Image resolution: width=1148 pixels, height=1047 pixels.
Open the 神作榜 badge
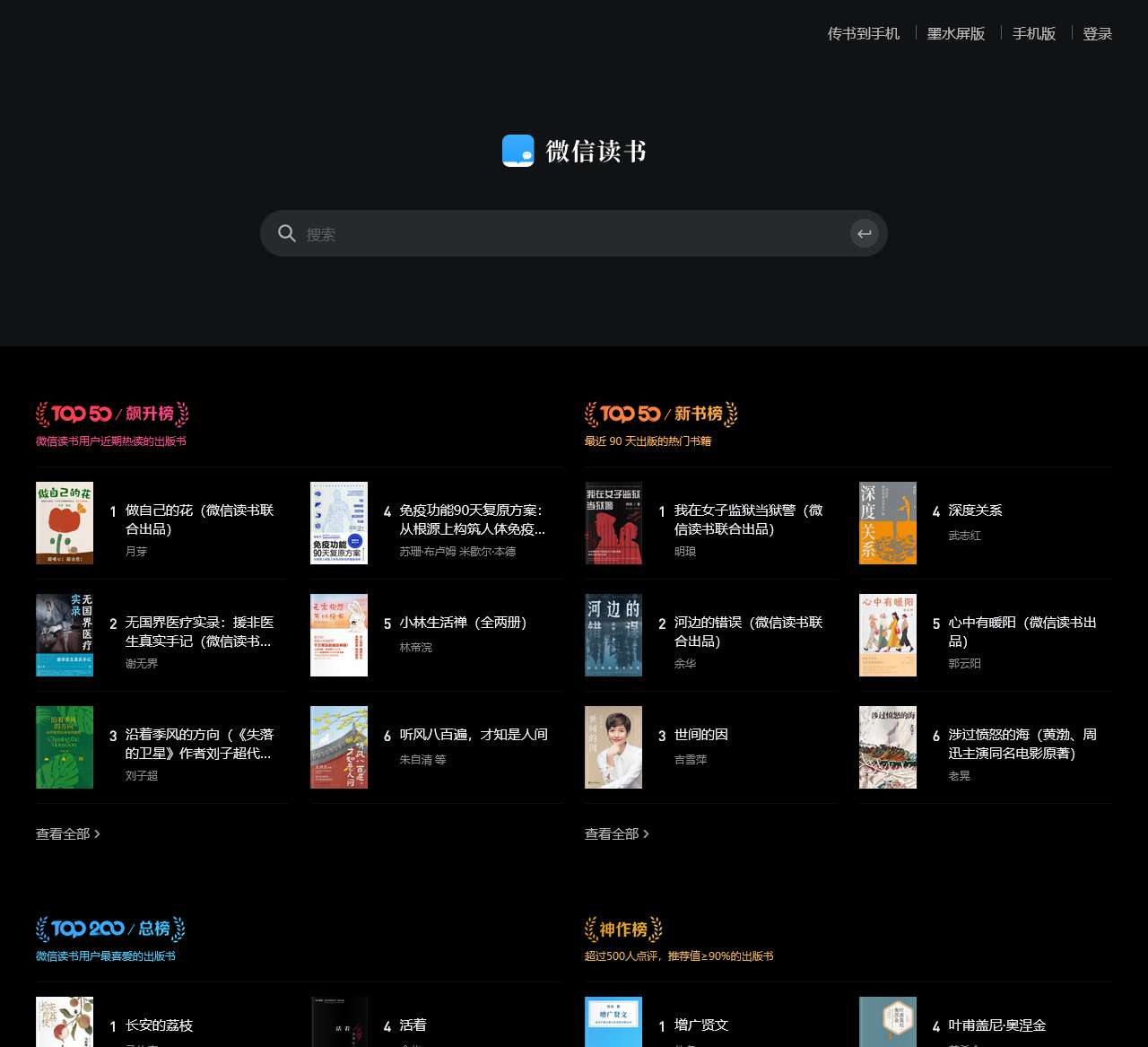tap(623, 929)
